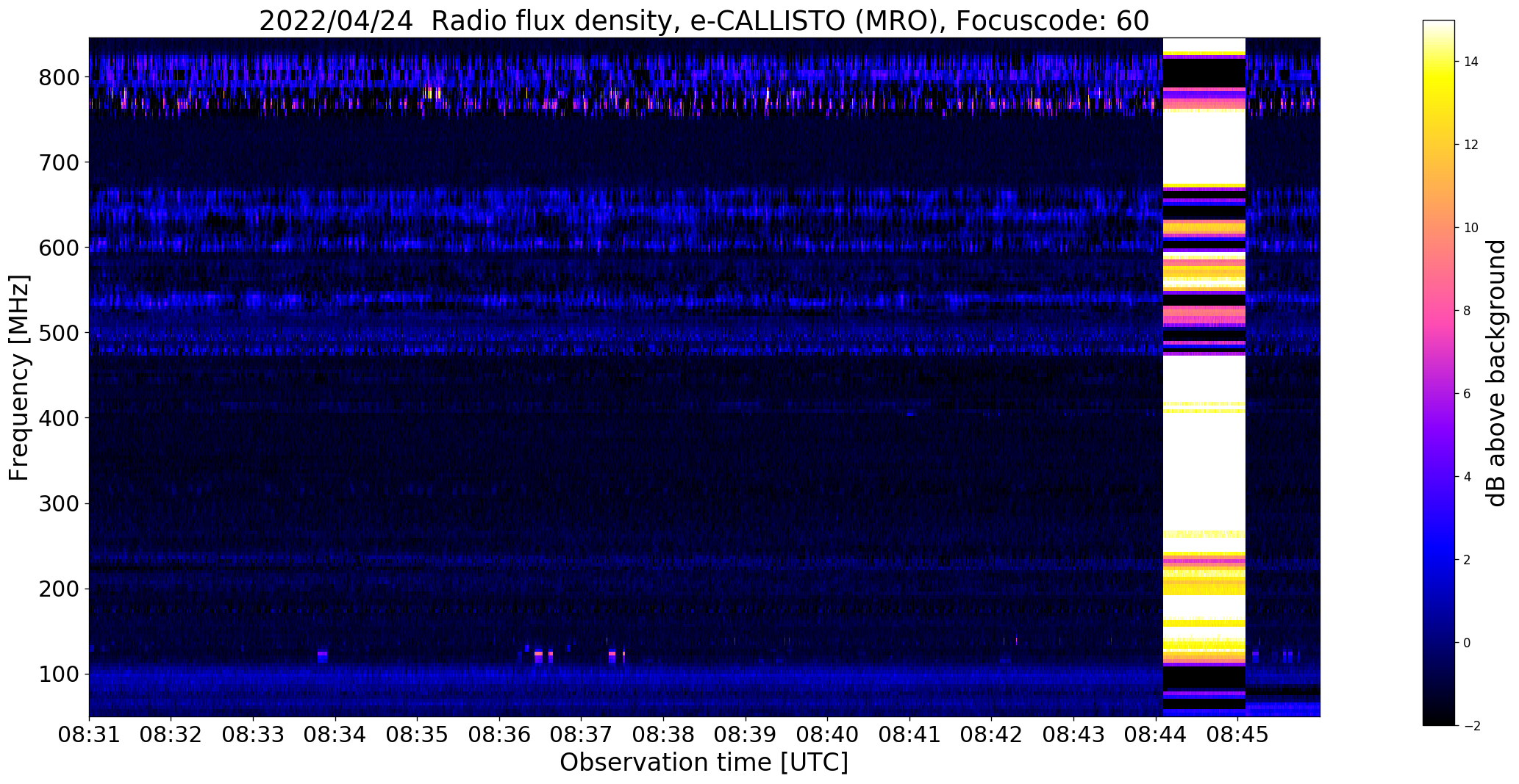This screenshot has width=1519, height=784.
Task: Click the 08:45 time tick label
Action: (1238, 734)
